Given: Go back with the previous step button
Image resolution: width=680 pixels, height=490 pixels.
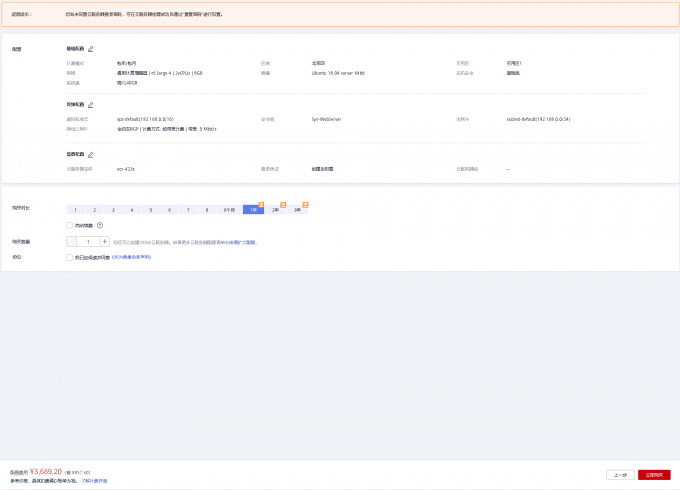Looking at the screenshot, I should pos(620,474).
